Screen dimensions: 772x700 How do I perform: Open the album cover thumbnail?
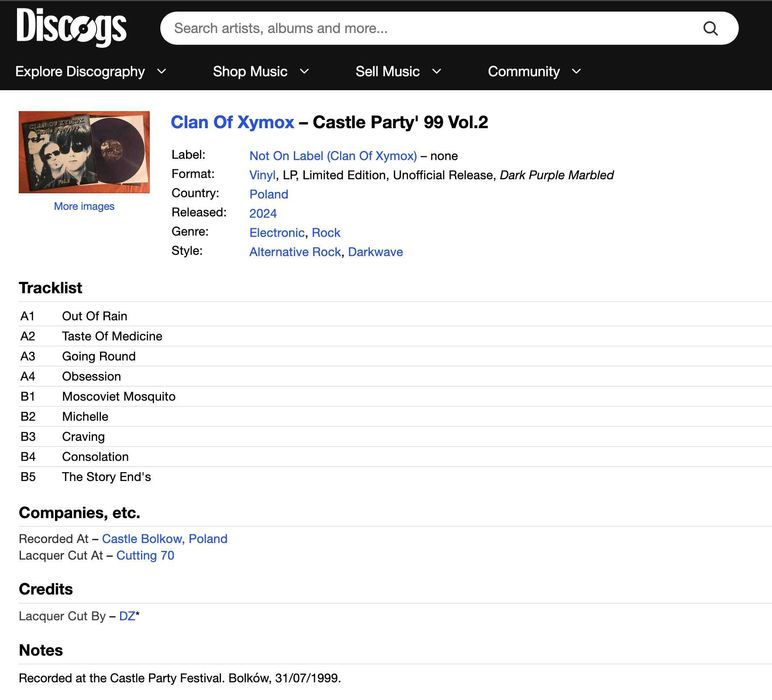[x=84, y=152]
